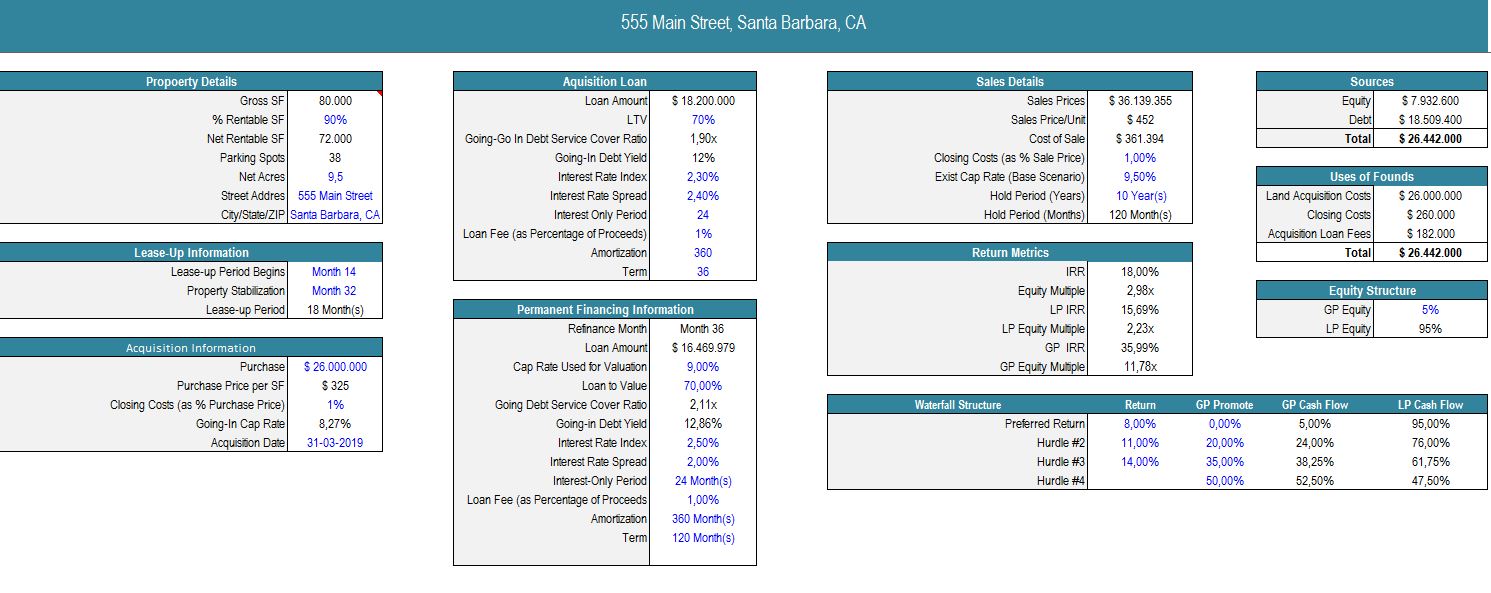Click the Gross SF value cell showing 80.000

[x=335, y=101]
